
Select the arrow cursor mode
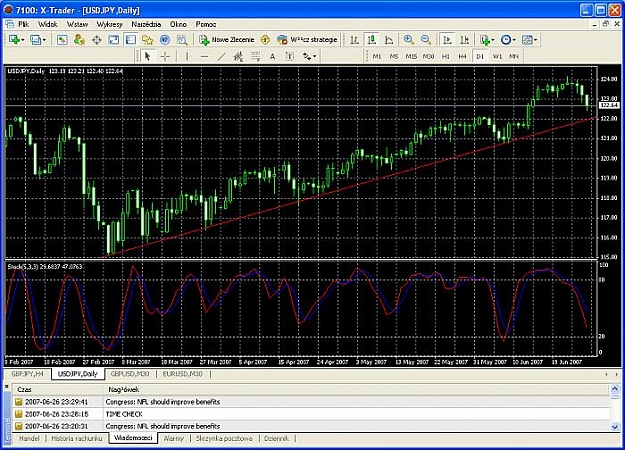pos(147,57)
